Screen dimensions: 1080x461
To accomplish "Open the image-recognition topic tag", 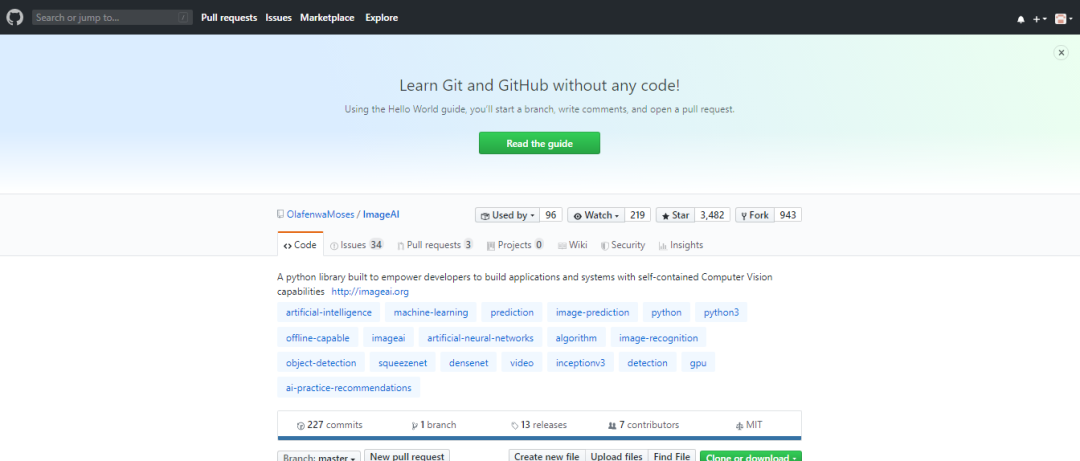I will (x=658, y=338).
